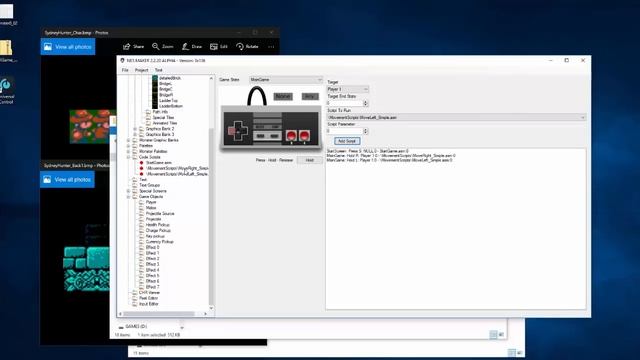Click View all photos in the upper Photos window
The height and width of the screenshot is (360, 640).
tap(68, 47)
